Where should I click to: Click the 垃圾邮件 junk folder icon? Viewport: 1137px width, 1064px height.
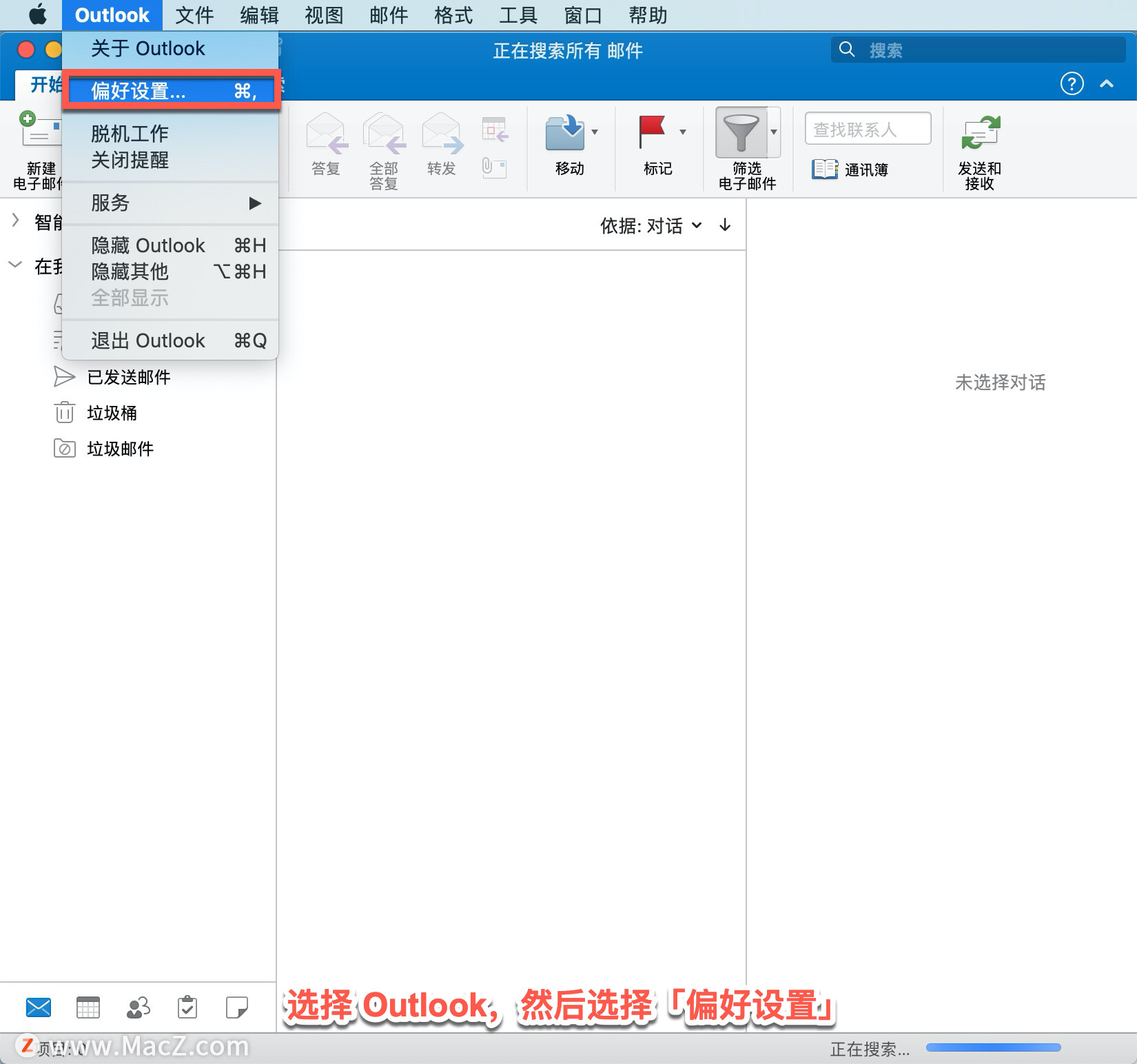point(64,449)
